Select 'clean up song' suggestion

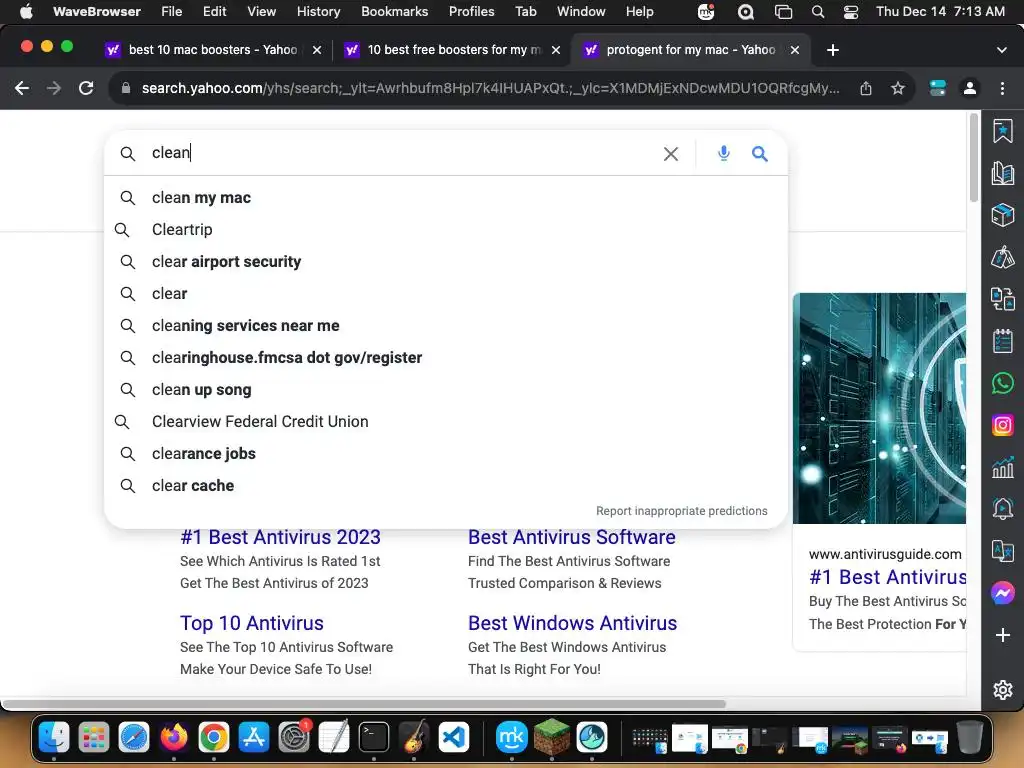click(x=446, y=390)
